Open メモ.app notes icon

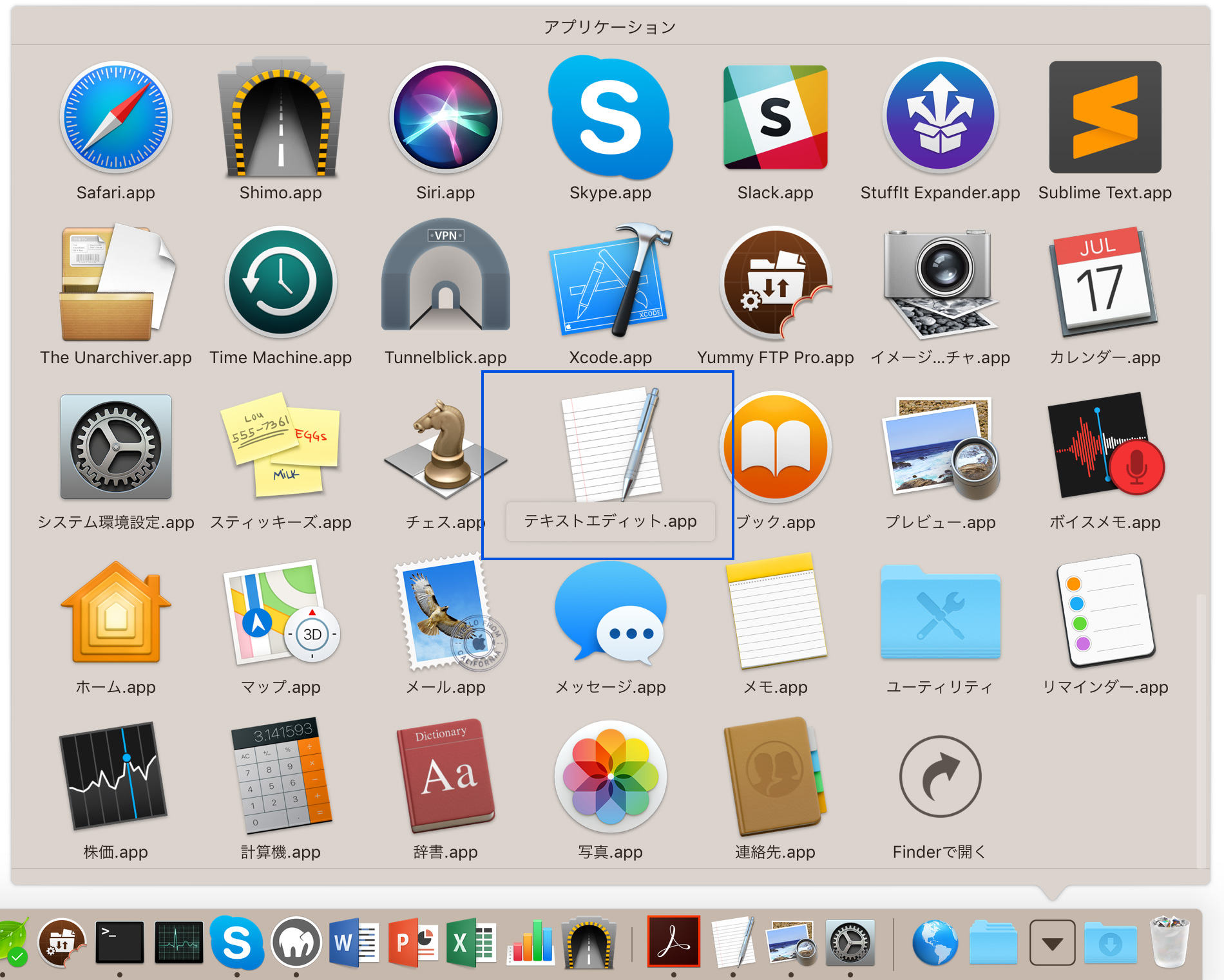point(776,612)
